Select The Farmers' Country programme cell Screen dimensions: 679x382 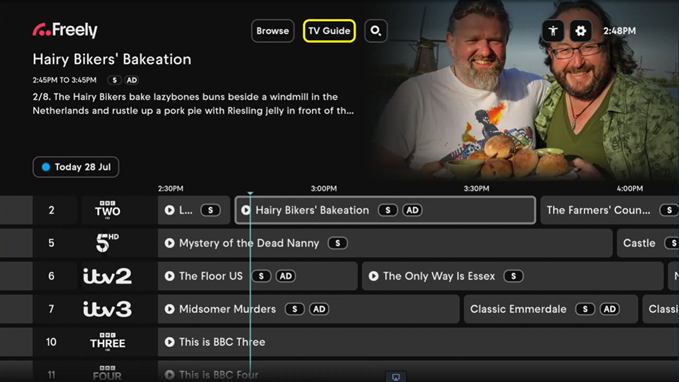[x=610, y=210]
